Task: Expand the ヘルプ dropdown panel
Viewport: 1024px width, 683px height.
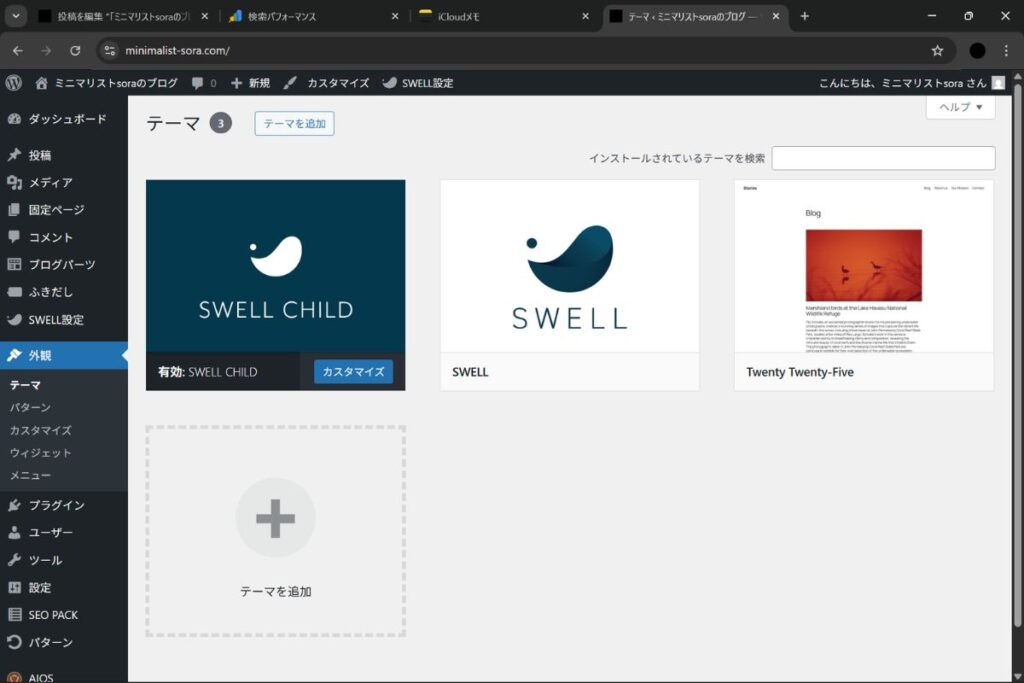Action: [x=960, y=107]
